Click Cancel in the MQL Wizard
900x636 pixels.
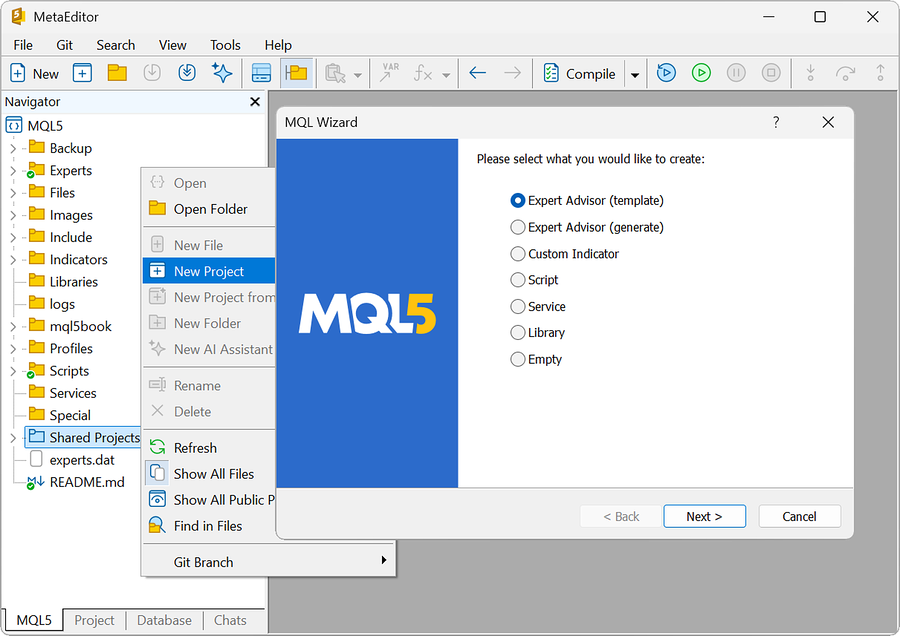pyautogui.click(x=800, y=517)
